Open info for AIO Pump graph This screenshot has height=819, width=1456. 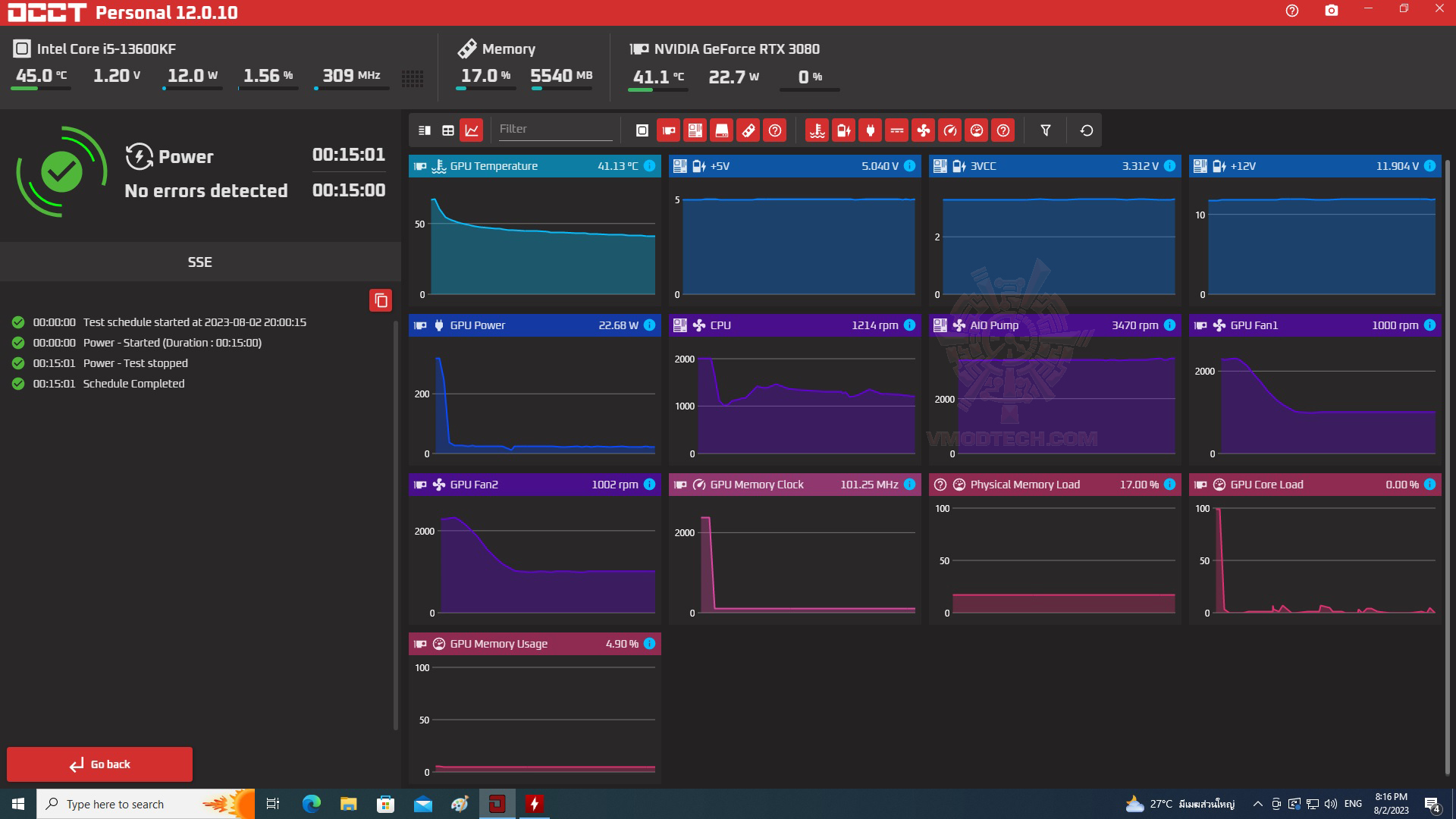[1169, 325]
